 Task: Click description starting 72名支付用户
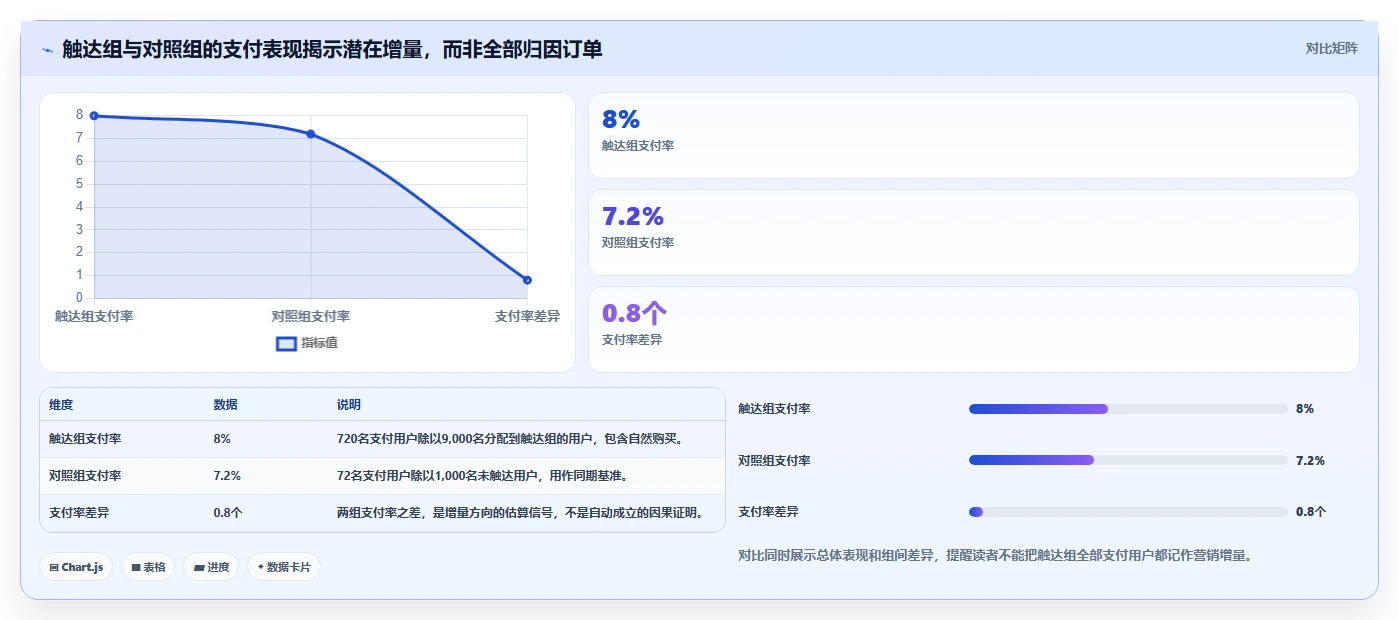[x=483, y=476]
